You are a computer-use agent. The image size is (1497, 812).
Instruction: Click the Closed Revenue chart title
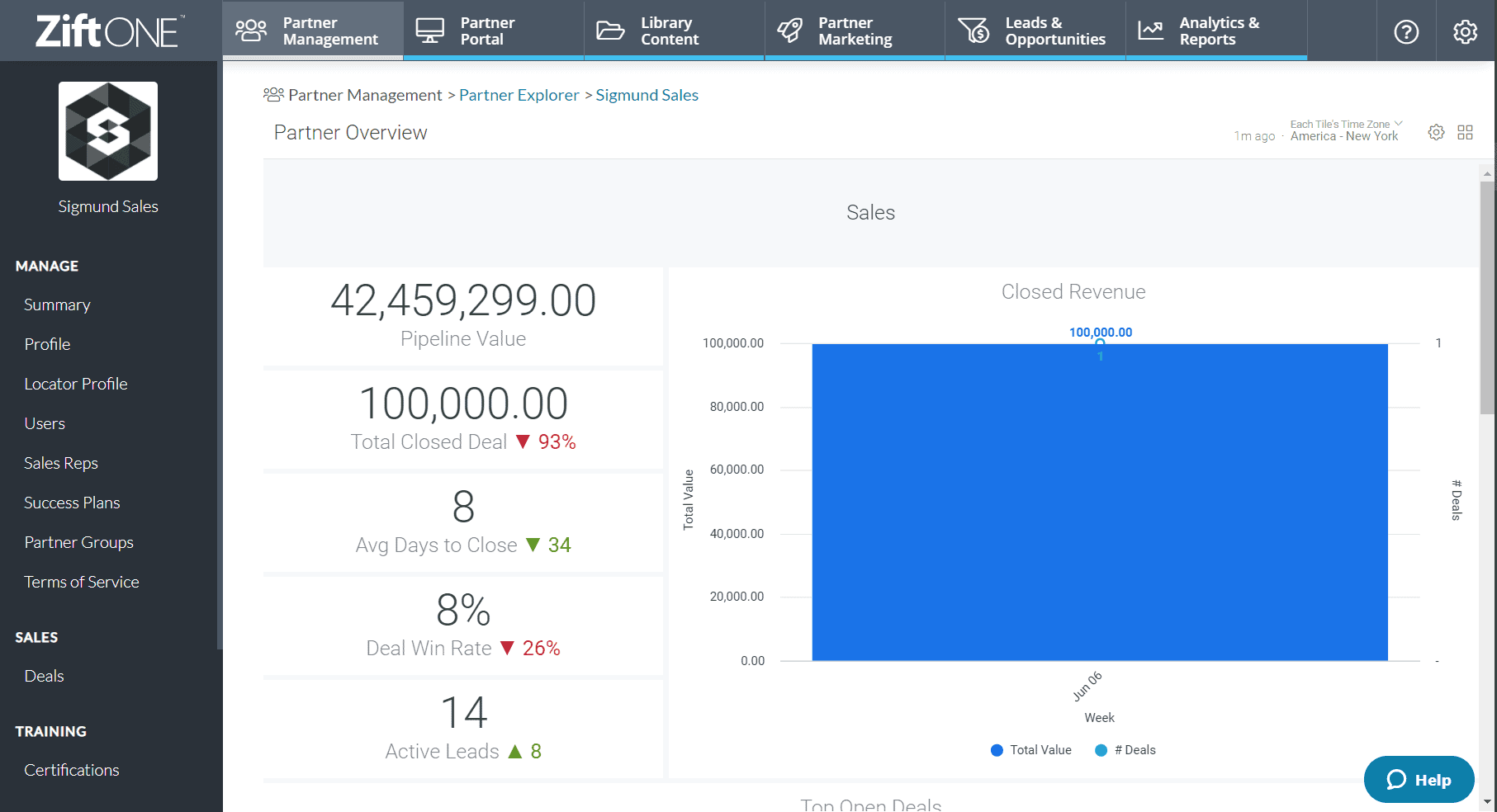[1073, 291]
